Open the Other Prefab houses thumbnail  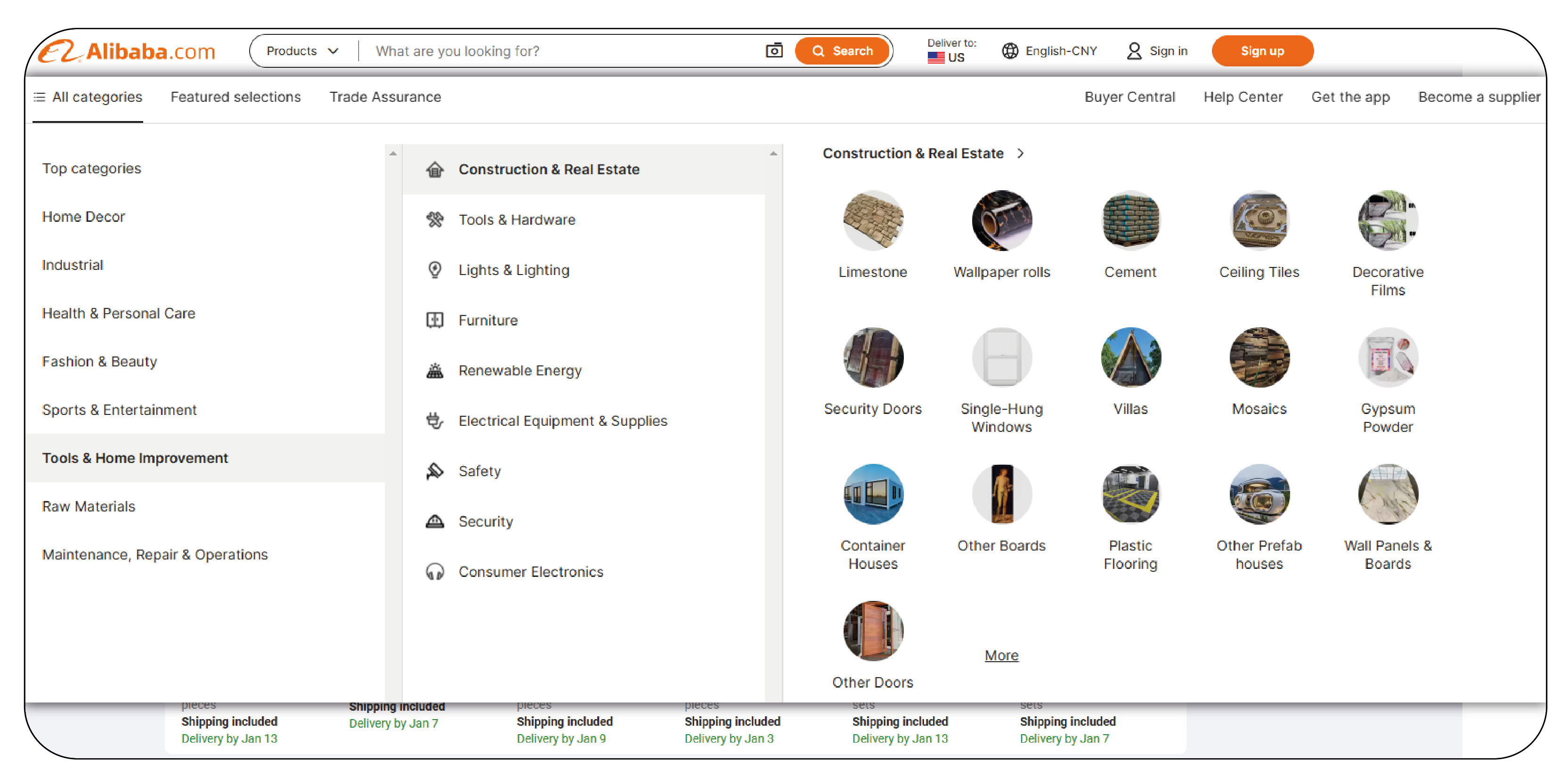click(1259, 494)
